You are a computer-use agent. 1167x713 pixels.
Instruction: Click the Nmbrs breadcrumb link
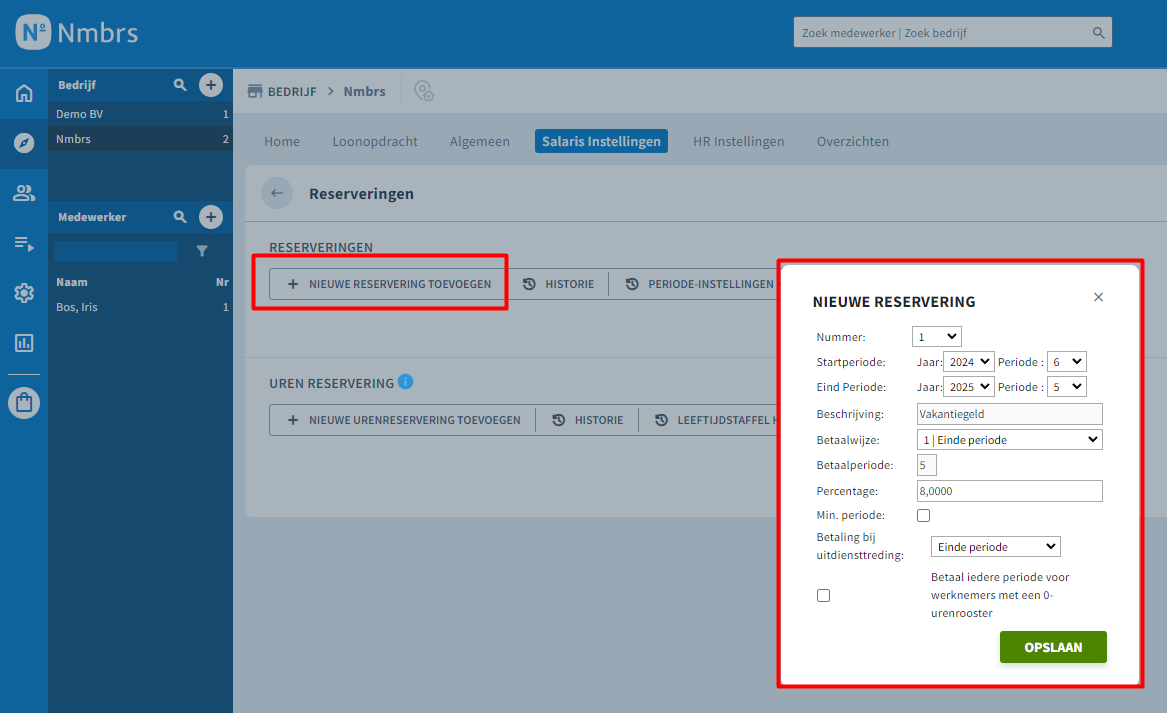(x=365, y=91)
